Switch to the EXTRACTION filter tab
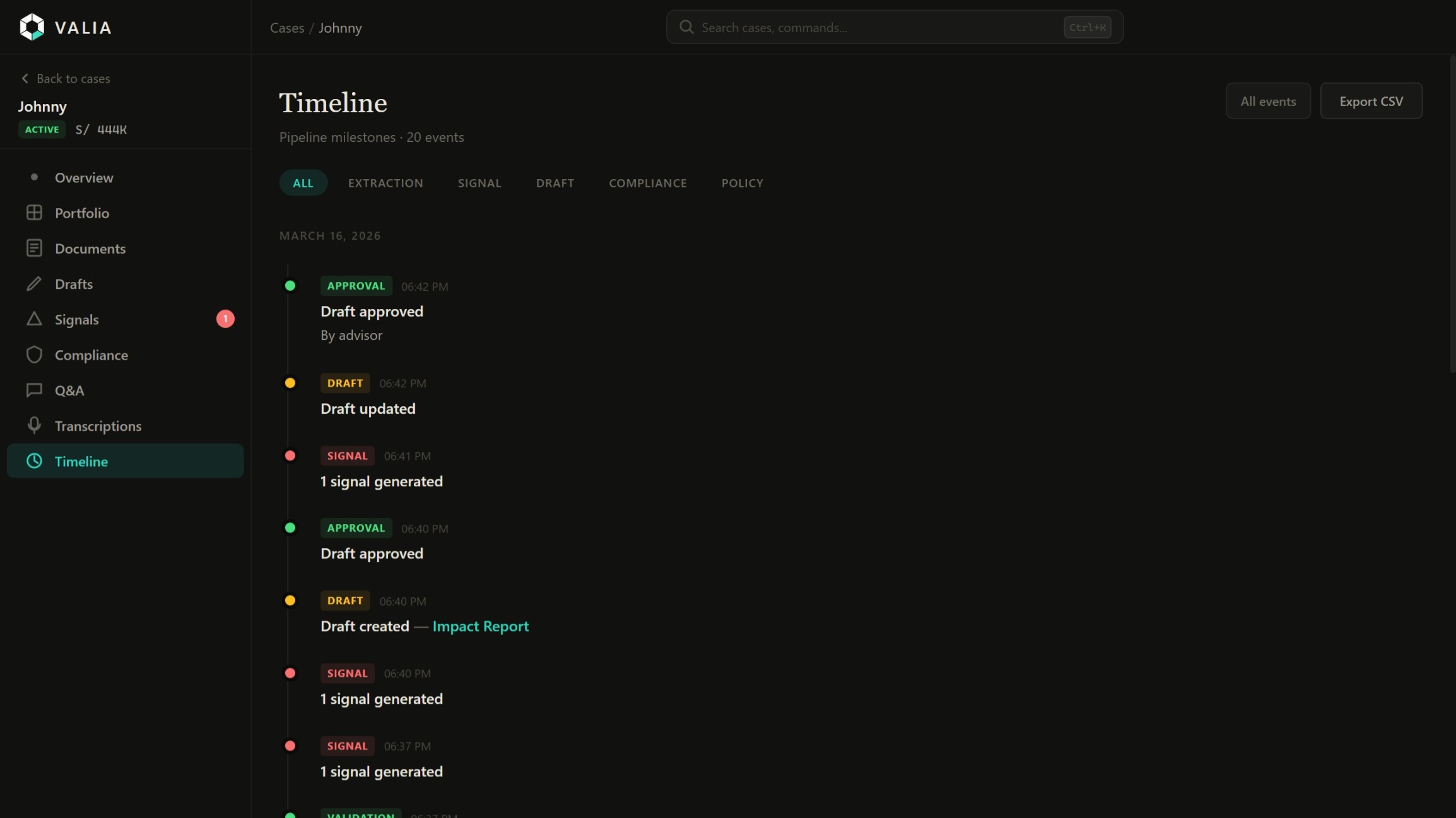 [x=385, y=183]
